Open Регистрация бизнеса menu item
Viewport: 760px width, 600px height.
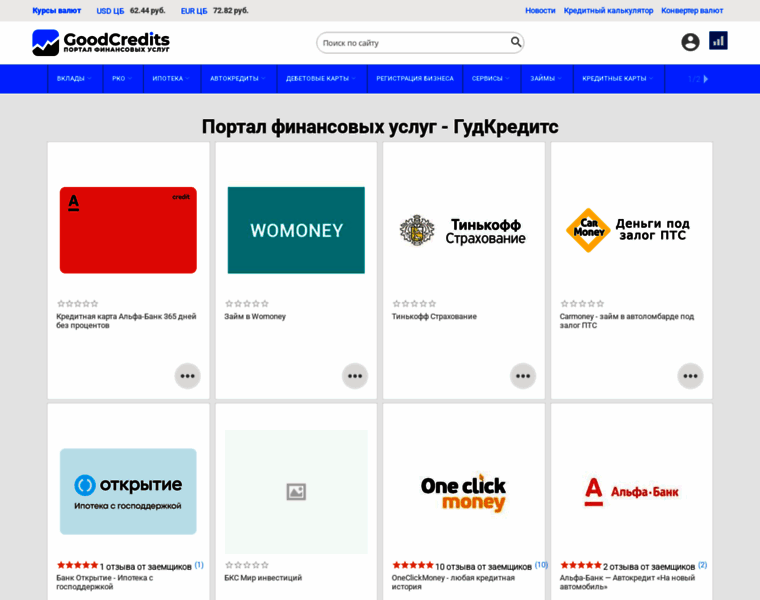point(415,79)
